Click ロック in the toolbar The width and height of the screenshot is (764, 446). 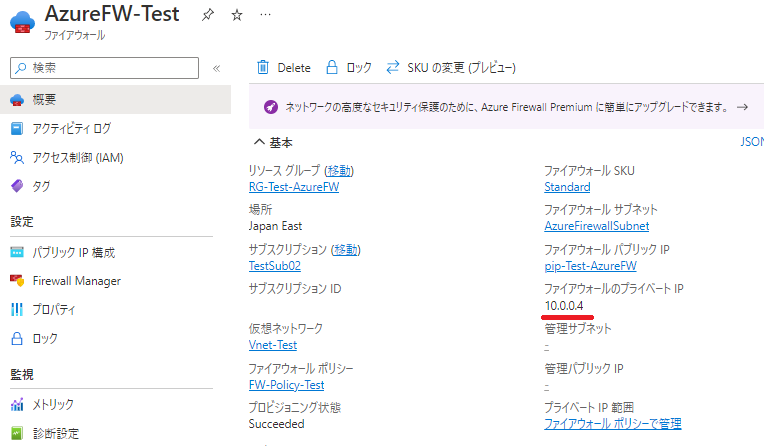pos(349,68)
